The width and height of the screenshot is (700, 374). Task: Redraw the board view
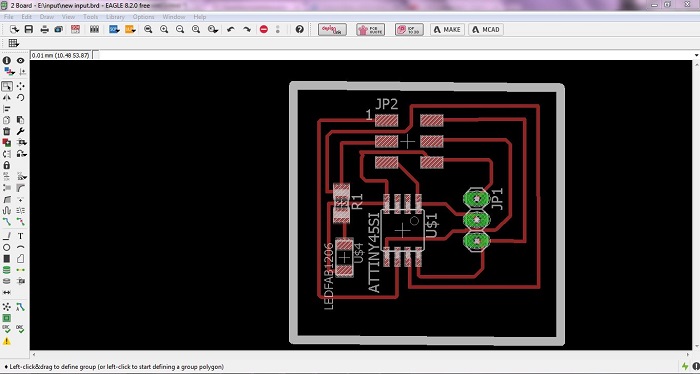click(196, 29)
